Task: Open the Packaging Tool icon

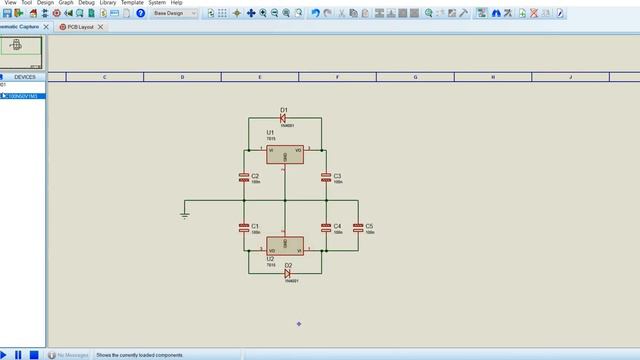Action: (452, 13)
